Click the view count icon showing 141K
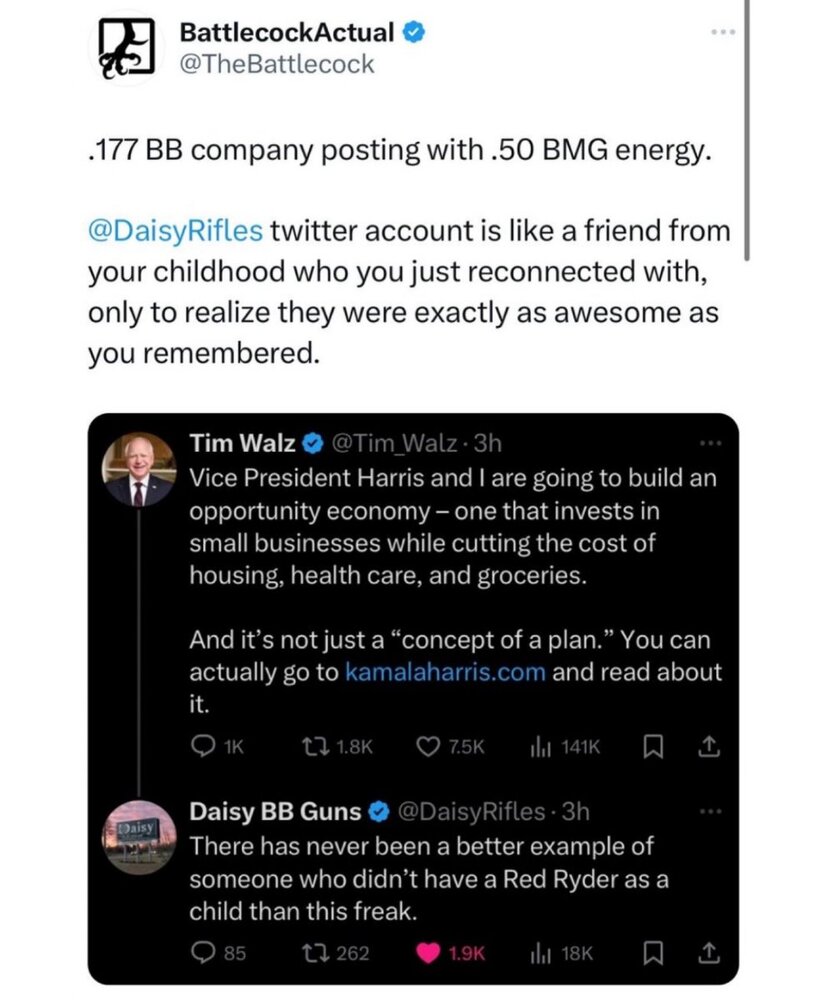 (539, 746)
